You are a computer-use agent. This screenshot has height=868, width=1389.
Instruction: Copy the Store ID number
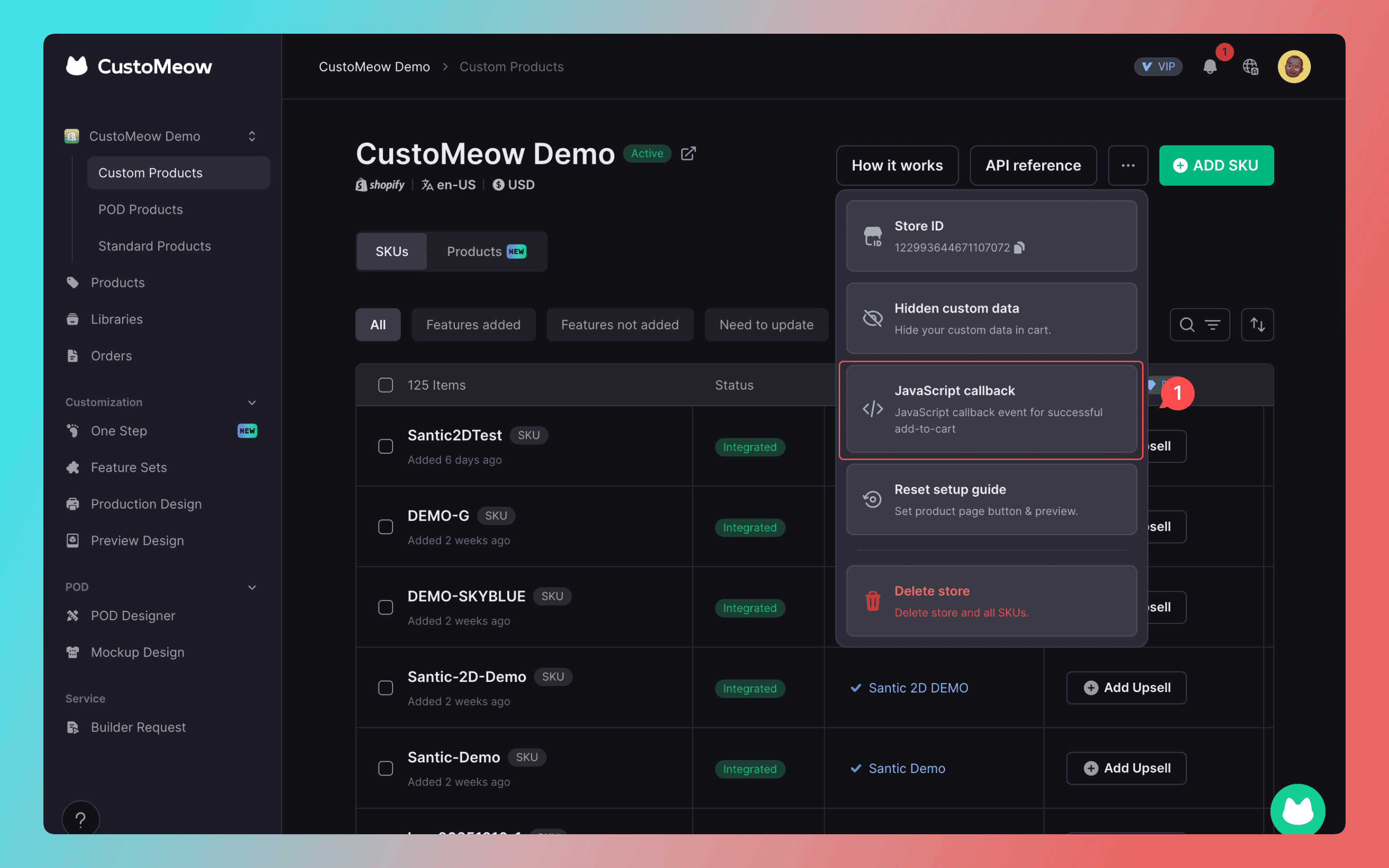click(1019, 247)
